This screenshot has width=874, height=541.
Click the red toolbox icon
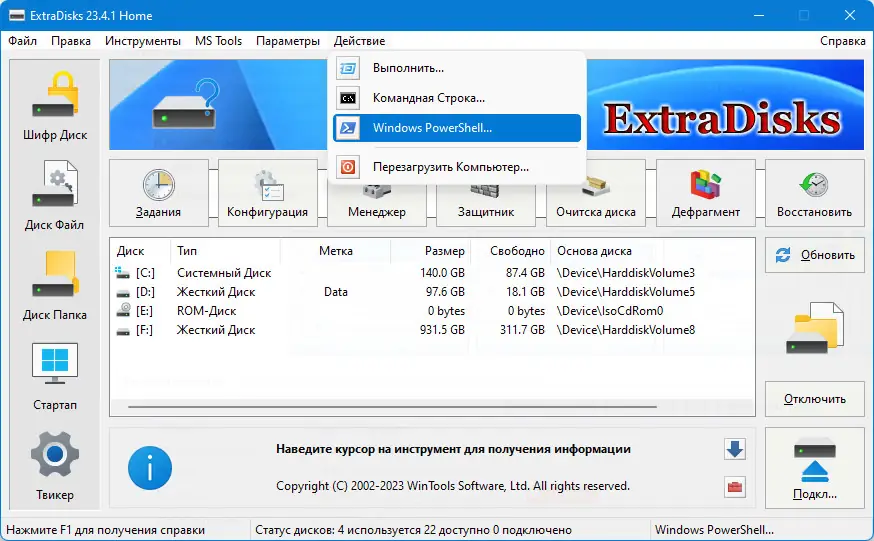tap(735, 487)
